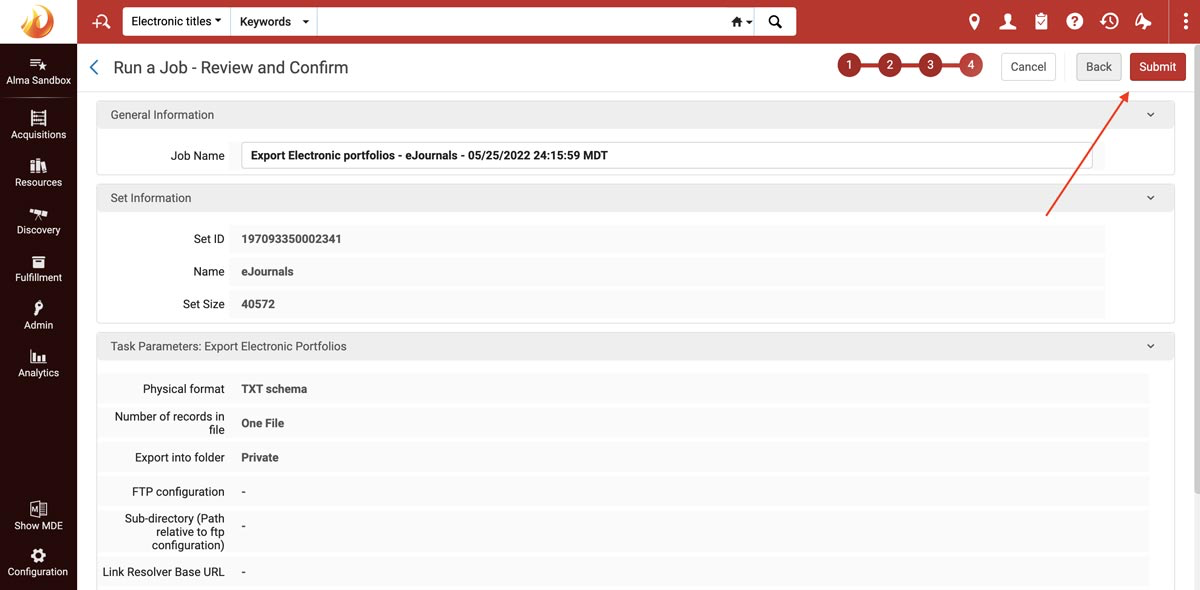Screen dimensions: 1200x590
Task: Click the Back button
Action: point(1099,67)
